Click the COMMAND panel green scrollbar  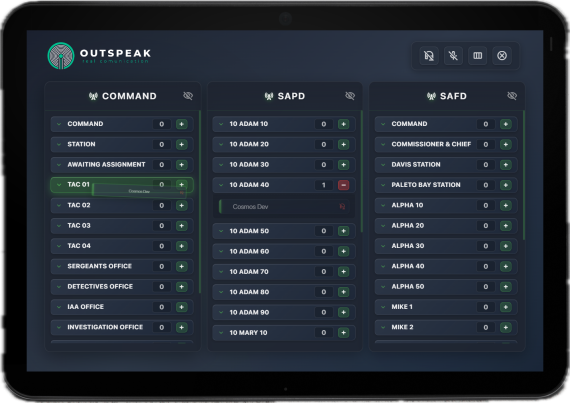click(x=200, y=202)
